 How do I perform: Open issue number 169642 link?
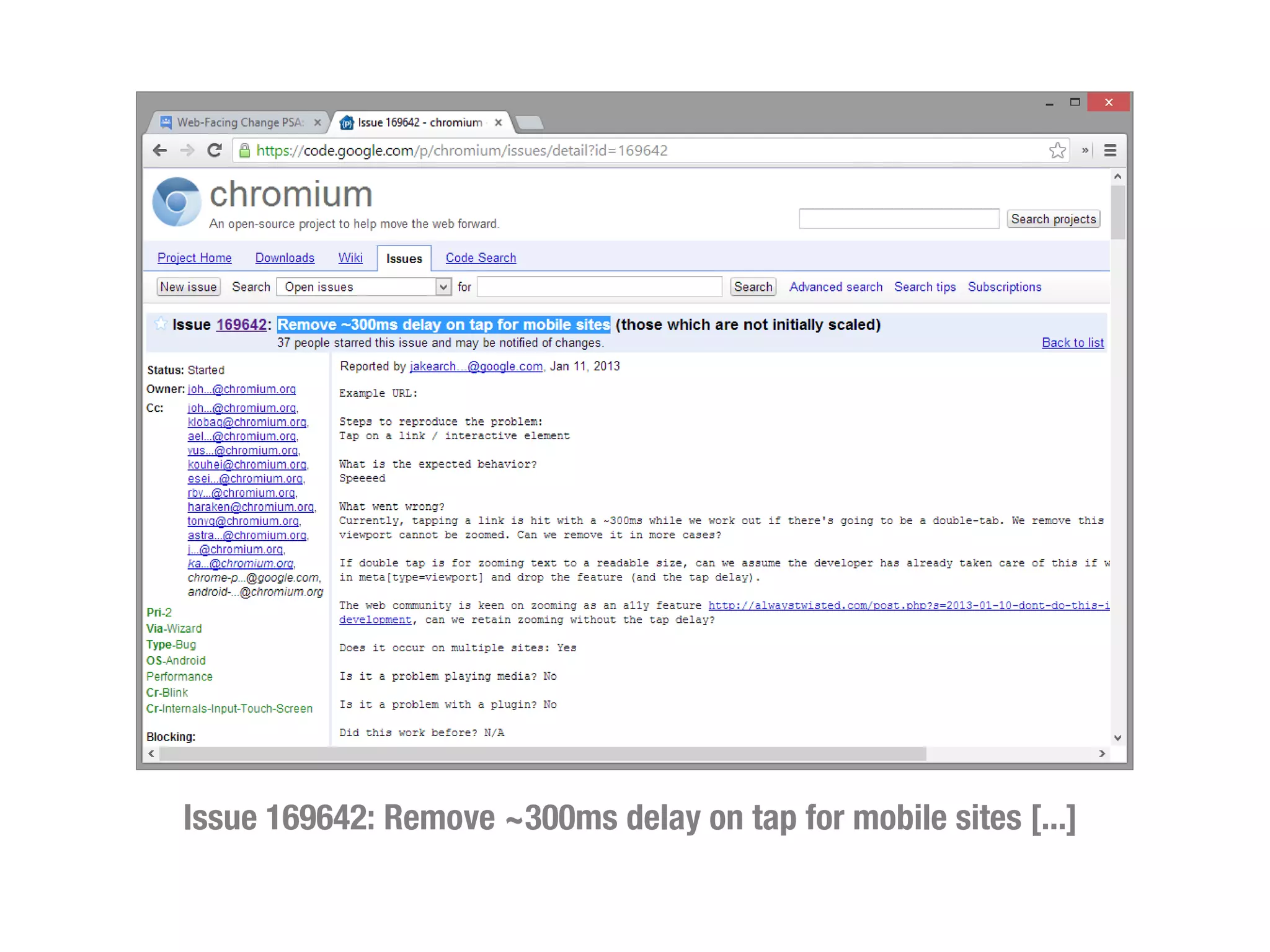point(241,324)
